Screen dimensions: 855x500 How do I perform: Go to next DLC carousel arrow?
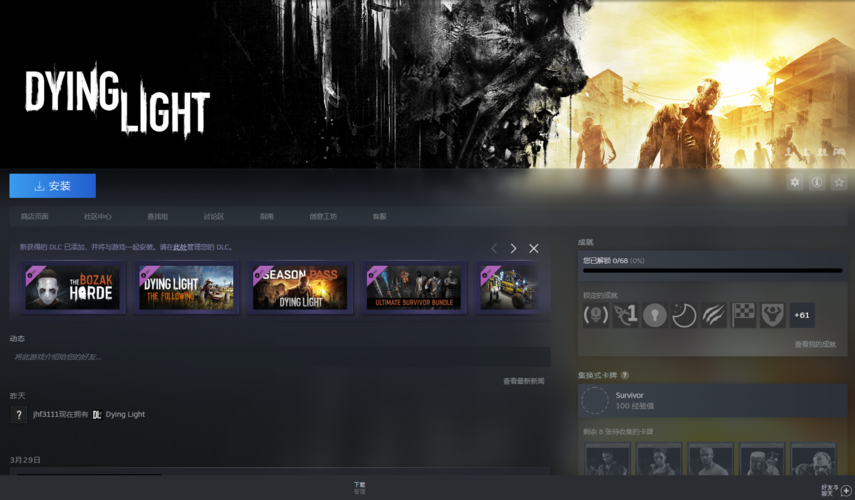click(x=513, y=249)
